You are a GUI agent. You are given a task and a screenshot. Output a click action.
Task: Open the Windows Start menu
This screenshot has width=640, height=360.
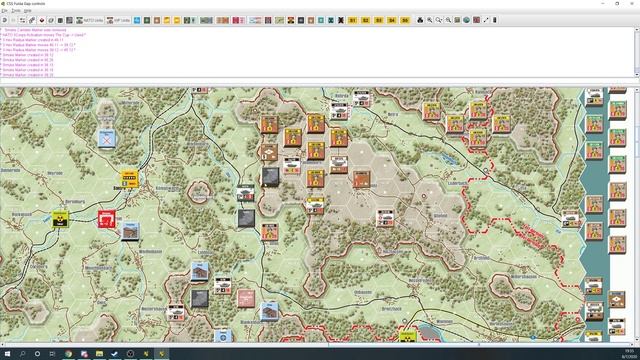click(x=7, y=354)
